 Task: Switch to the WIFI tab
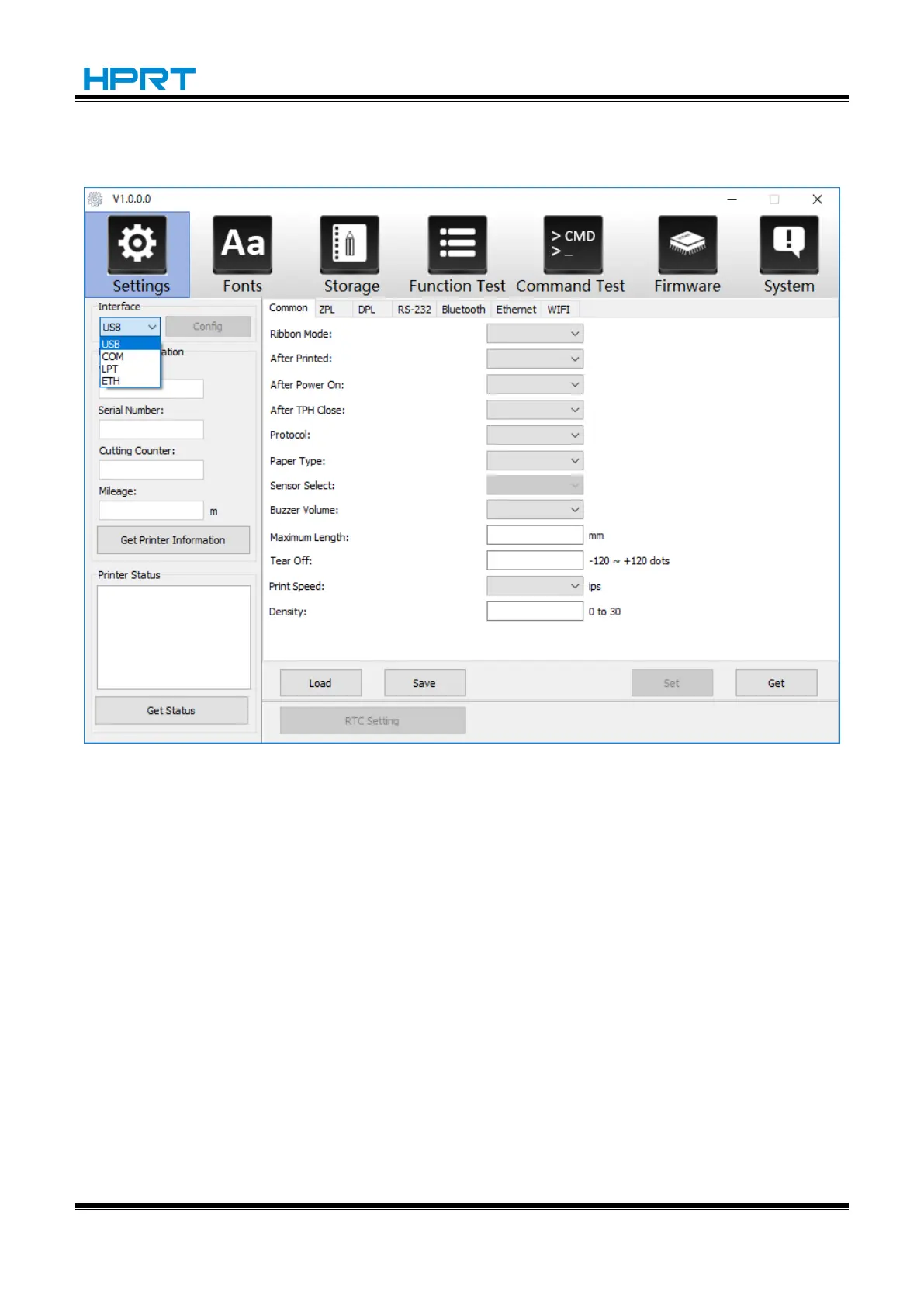pyautogui.click(x=559, y=309)
